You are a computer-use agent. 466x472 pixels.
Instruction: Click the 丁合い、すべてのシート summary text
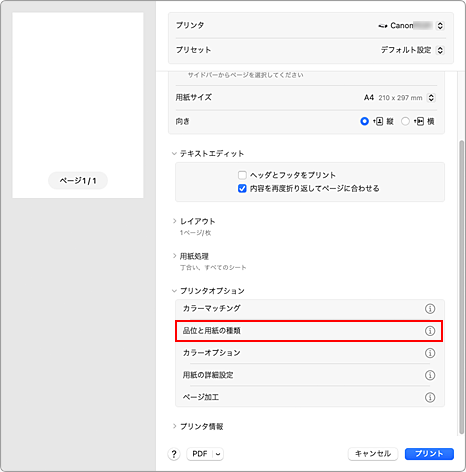click(x=213, y=268)
